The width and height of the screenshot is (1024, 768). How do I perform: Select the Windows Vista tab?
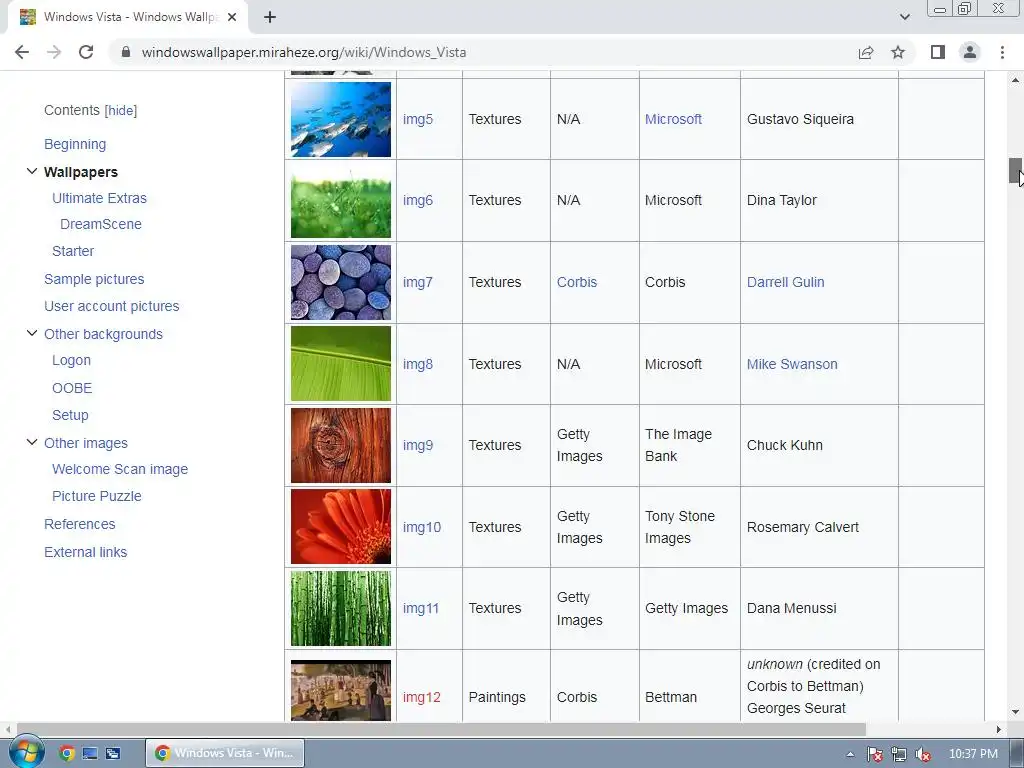(x=129, y=17)
